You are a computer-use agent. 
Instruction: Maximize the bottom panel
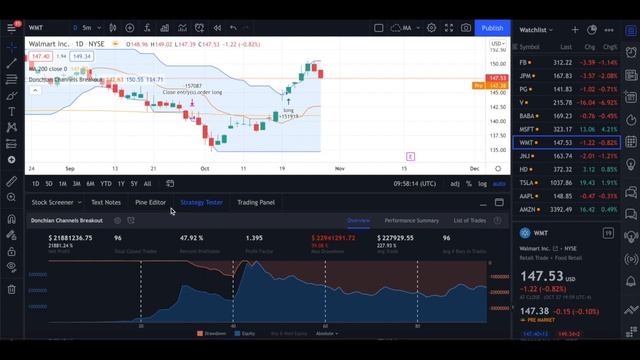pos(499,202)
